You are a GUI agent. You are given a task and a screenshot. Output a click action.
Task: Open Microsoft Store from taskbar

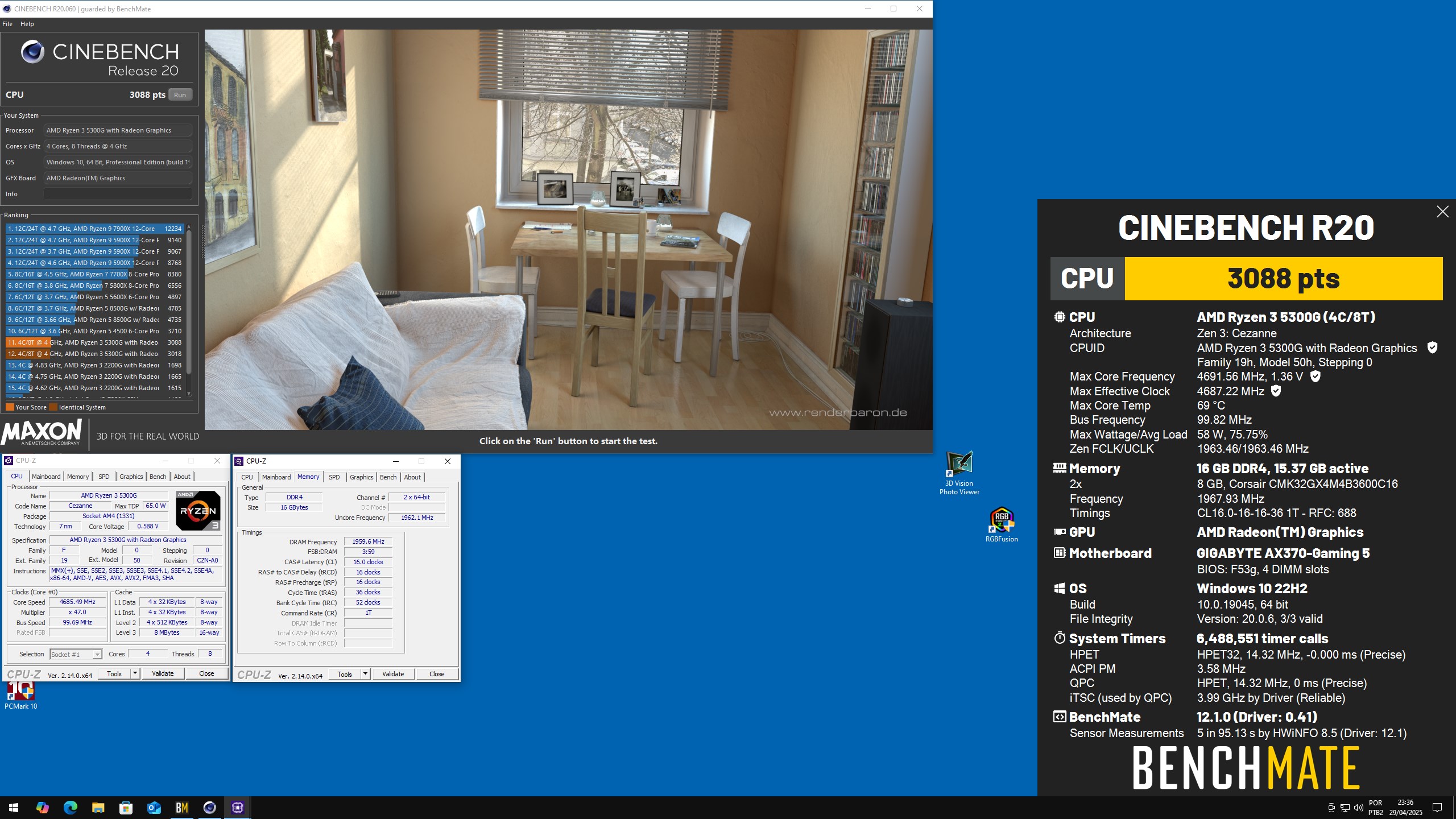(126, 807)
